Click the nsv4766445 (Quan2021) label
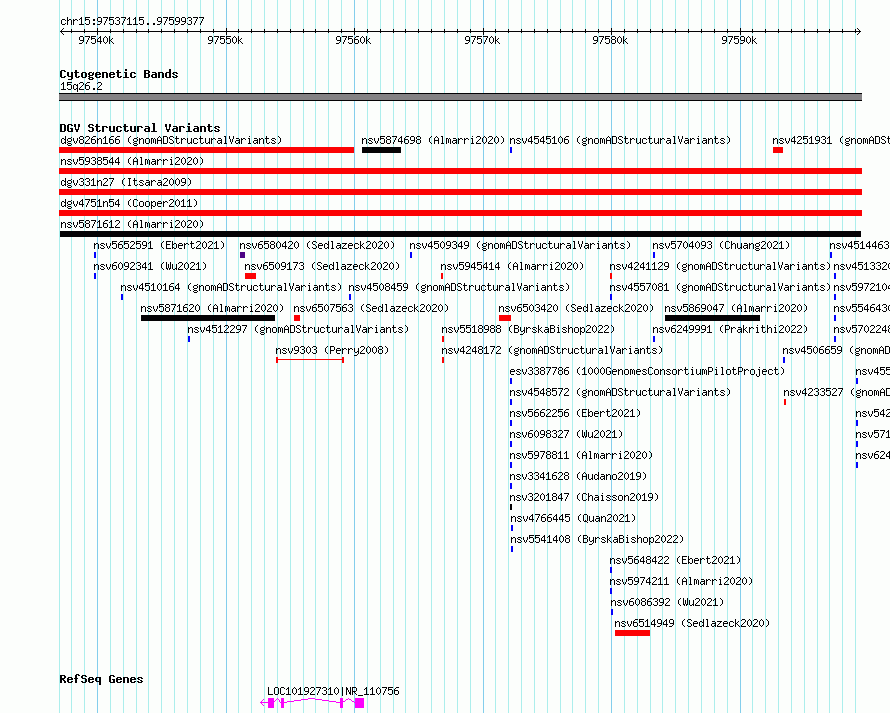The height and width of the screenshot is (713, 890). (x=573, y=518)
